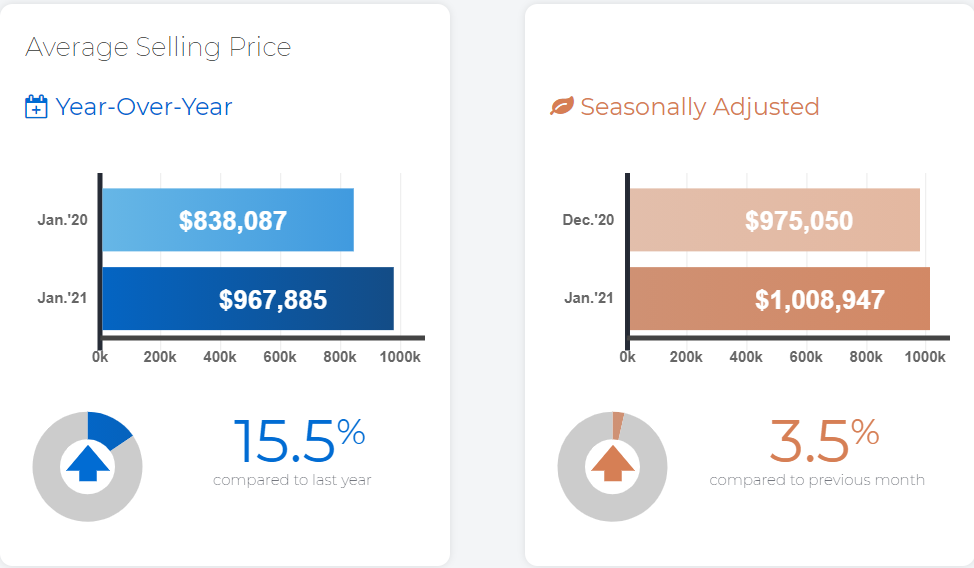This screenshot has height=568, width=974.
Task: Click the blue donut chart segment
Action: pyautogui.click(x=108, y=428)
